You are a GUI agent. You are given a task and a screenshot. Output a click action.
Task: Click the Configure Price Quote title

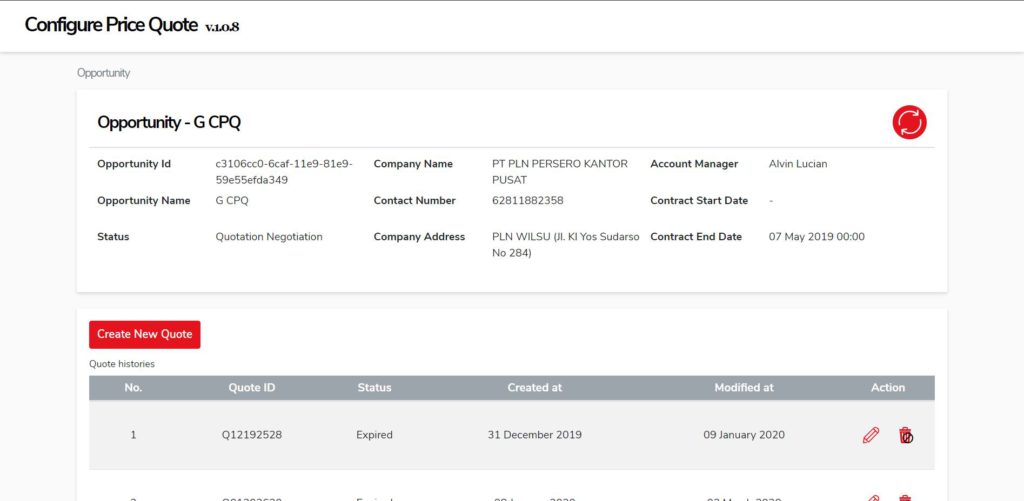click(x=111, y=25)
